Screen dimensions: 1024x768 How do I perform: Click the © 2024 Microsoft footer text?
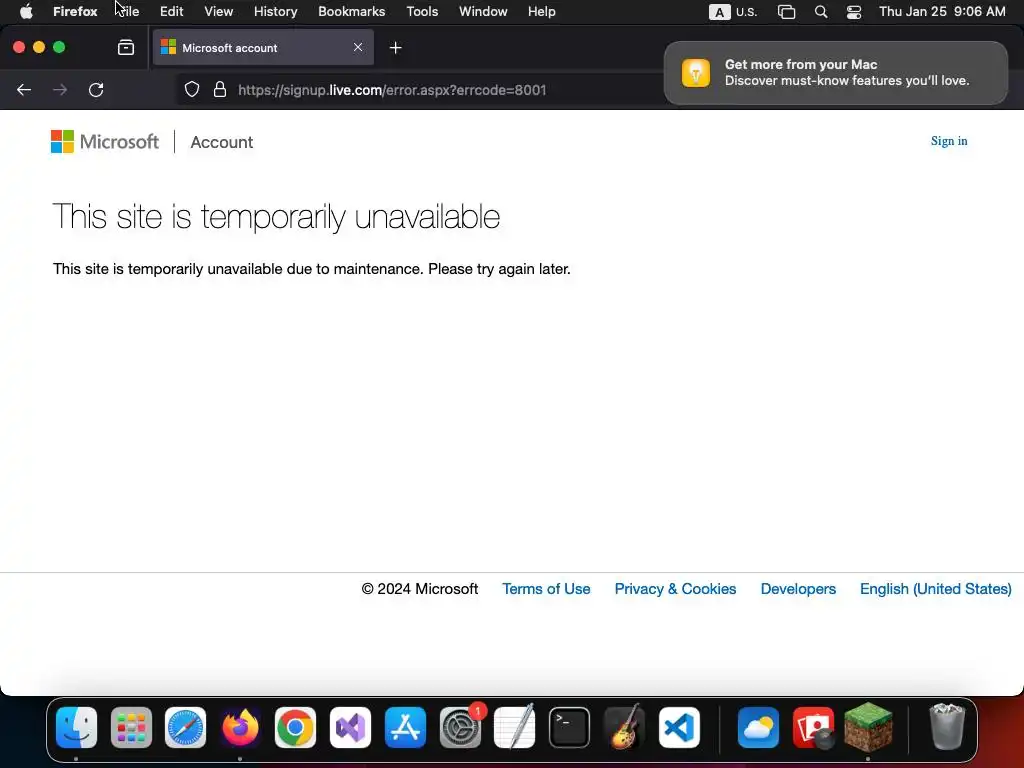pyautogui.click(x=419, y=589)
